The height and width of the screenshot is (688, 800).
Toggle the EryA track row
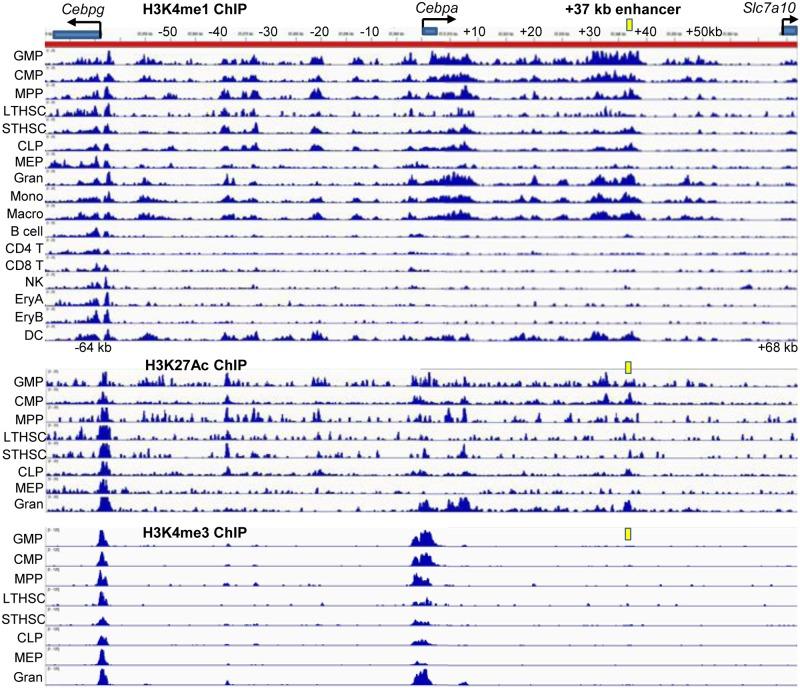pos(26,300)
